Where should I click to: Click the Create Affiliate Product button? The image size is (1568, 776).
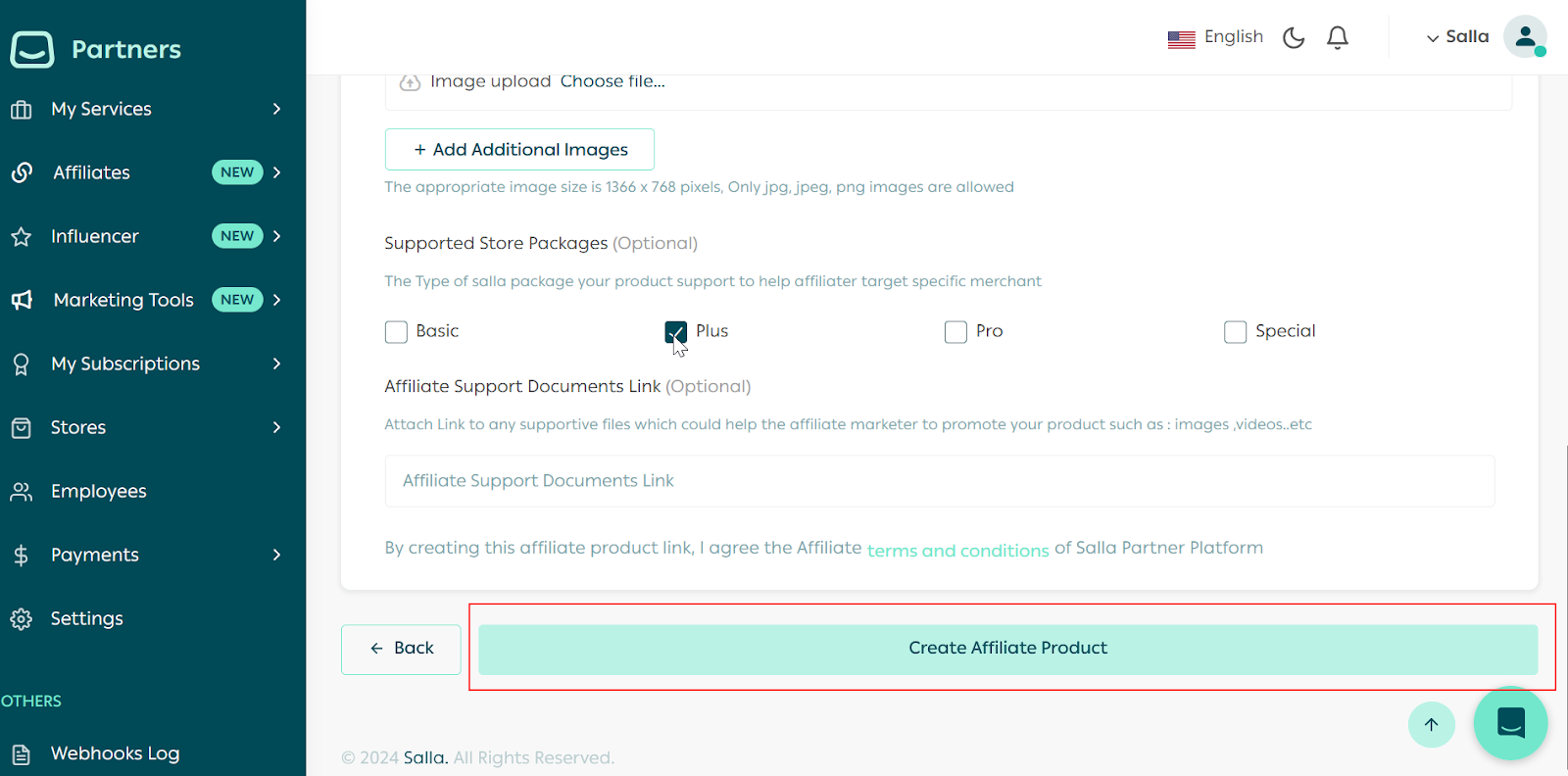coord(1007,649)
